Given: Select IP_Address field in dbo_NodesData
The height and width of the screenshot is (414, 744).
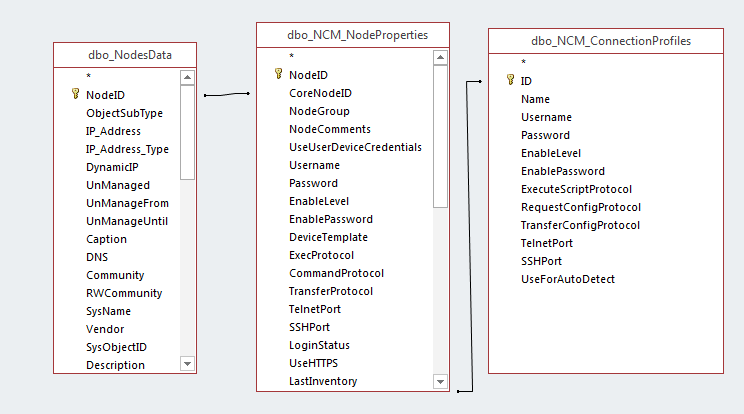Looking at the screenshot, I should [x=113, y=131].
